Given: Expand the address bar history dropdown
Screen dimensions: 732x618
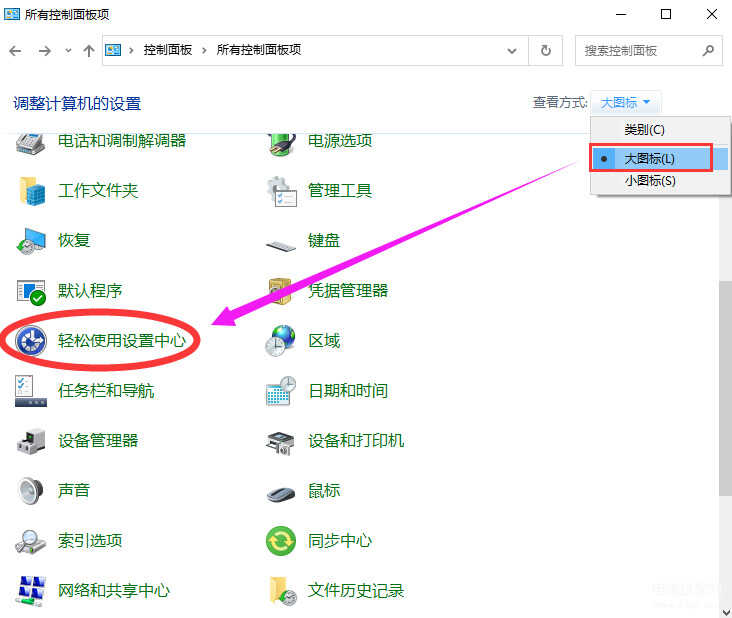Looking at the screenshot, I should pos(512,50).
